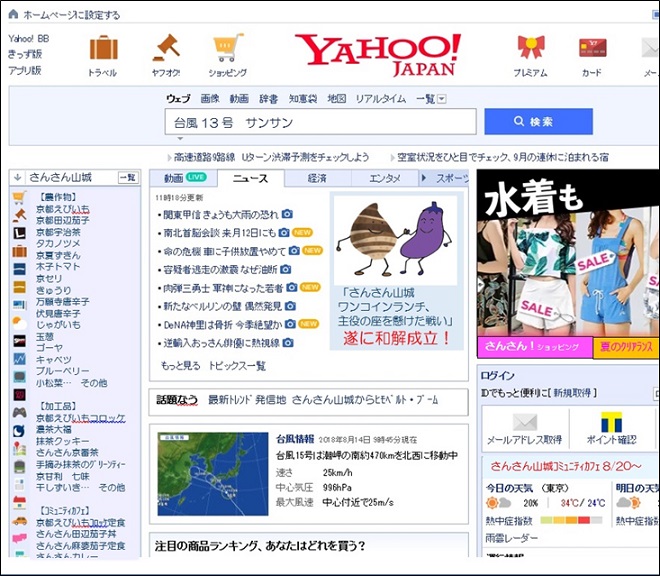Expand the 一覧 search category dropdown
660x576 pixels.
point(441,99)
